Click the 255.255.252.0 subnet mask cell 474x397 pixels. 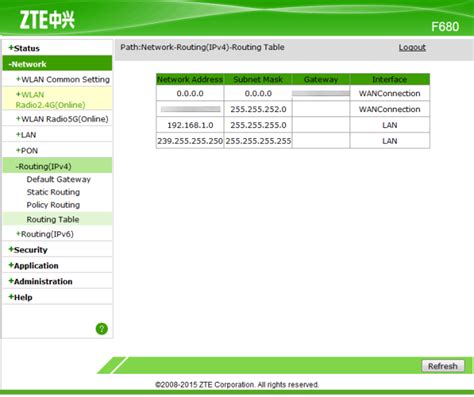pyautogui.click(x=258, y=109)
